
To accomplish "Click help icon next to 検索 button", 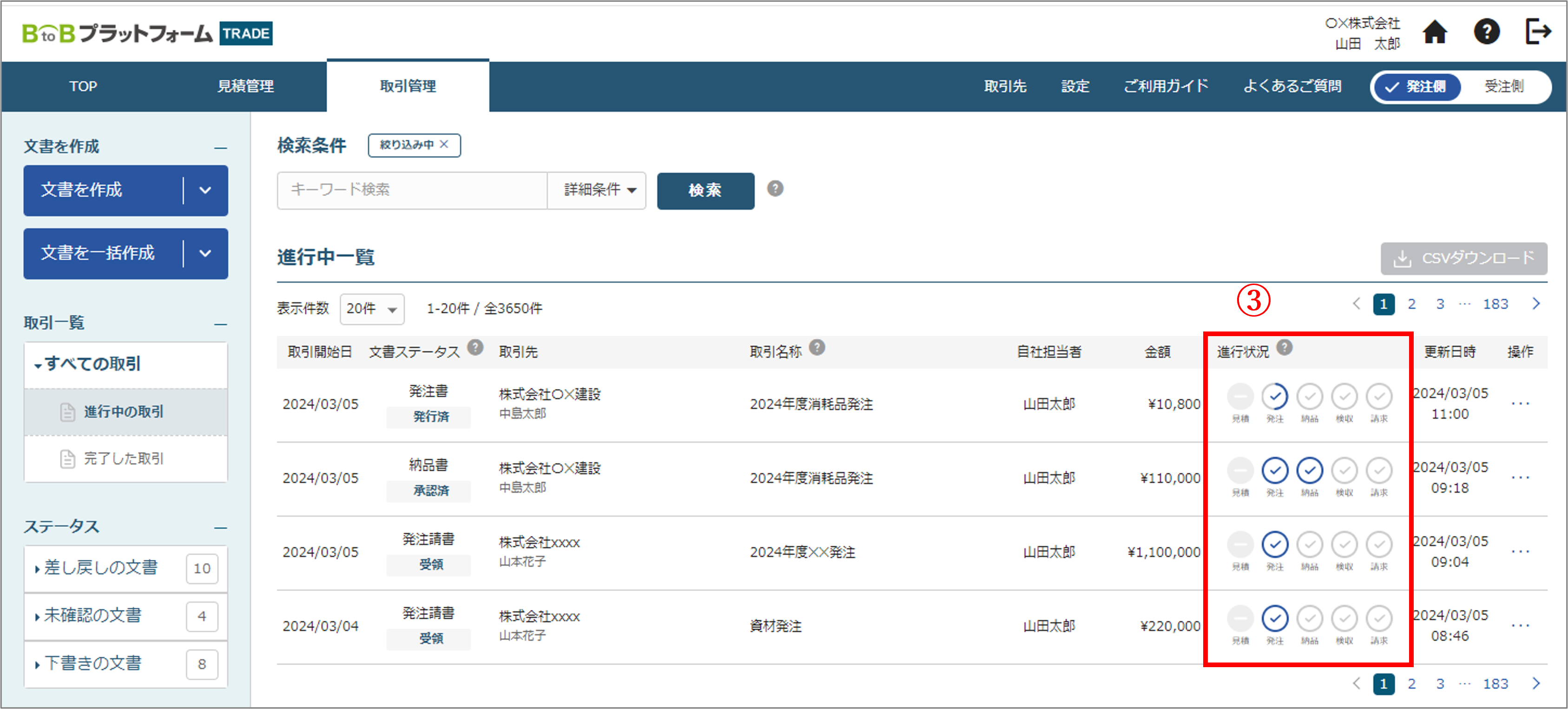I will 775,189.
